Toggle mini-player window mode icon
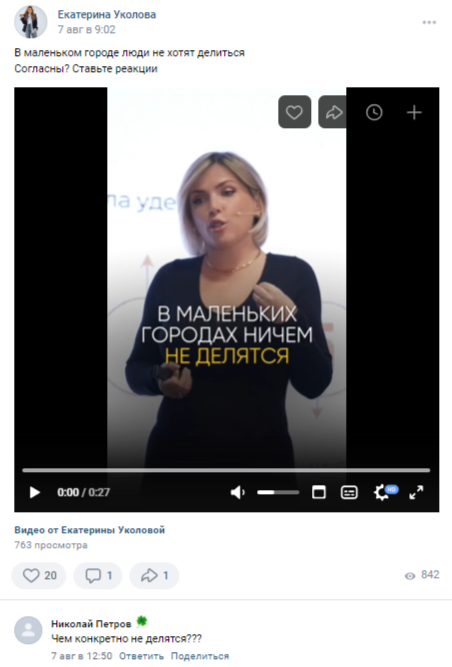 pos(318,492)
